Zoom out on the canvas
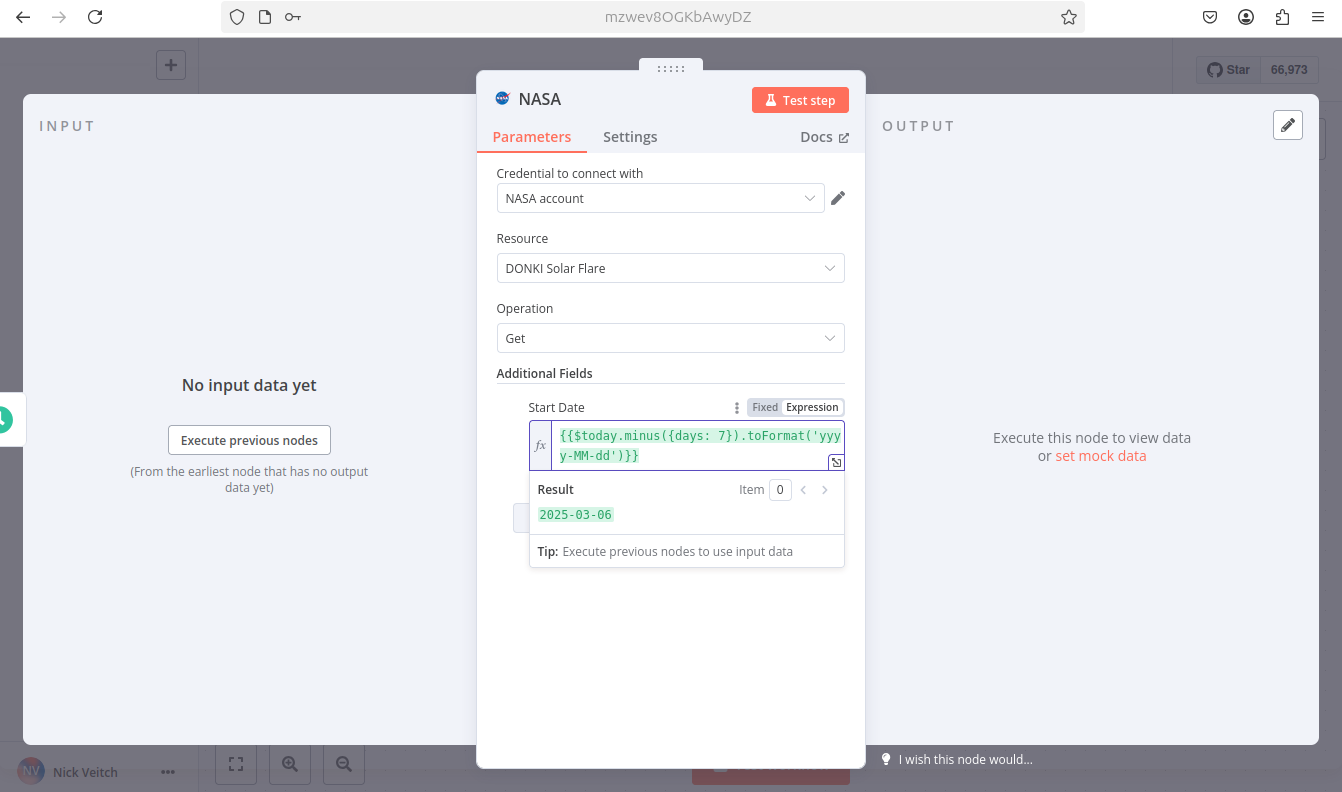 (344, 764)
